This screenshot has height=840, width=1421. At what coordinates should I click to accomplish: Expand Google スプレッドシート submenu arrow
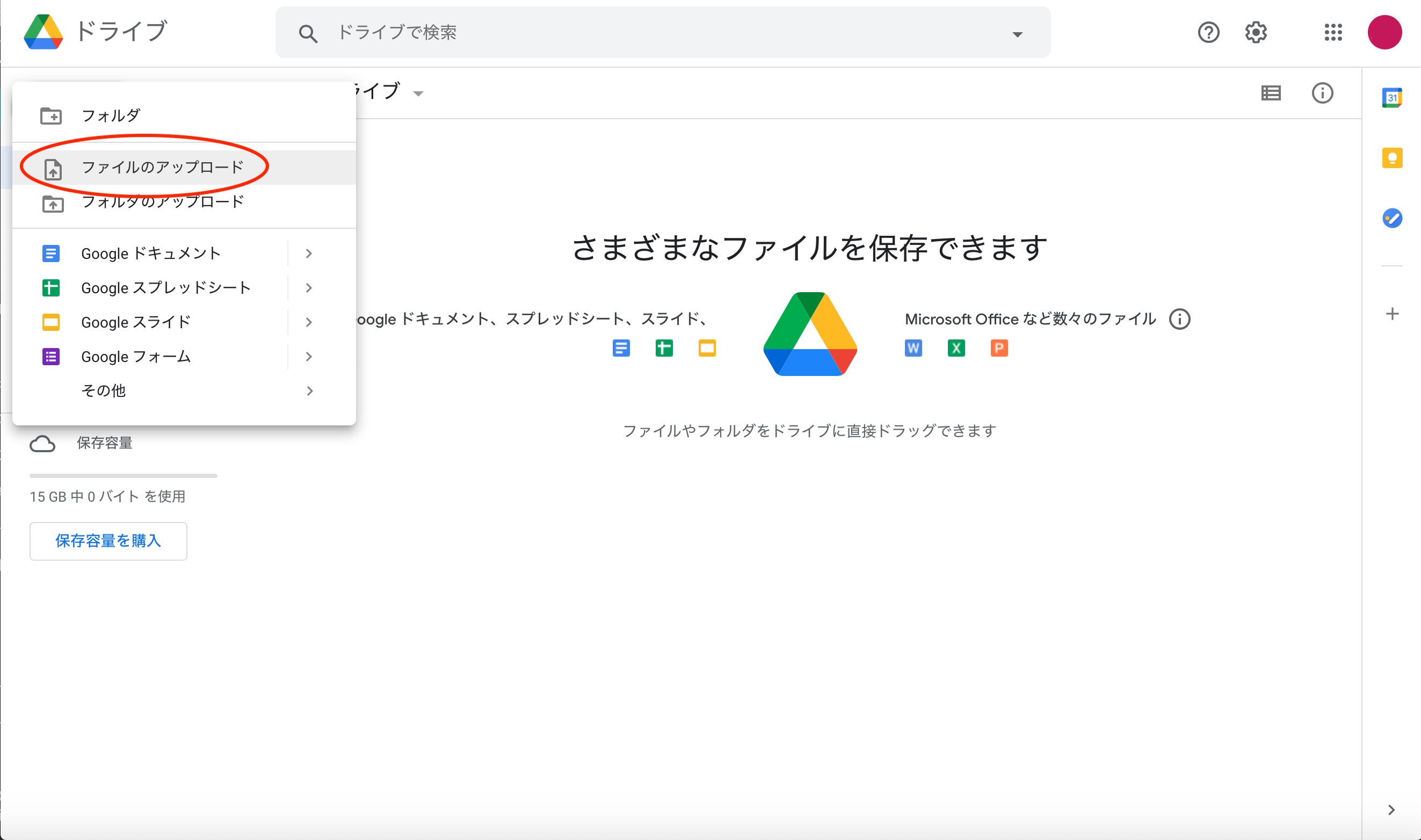pyautogui.click(x=309, y=288)
